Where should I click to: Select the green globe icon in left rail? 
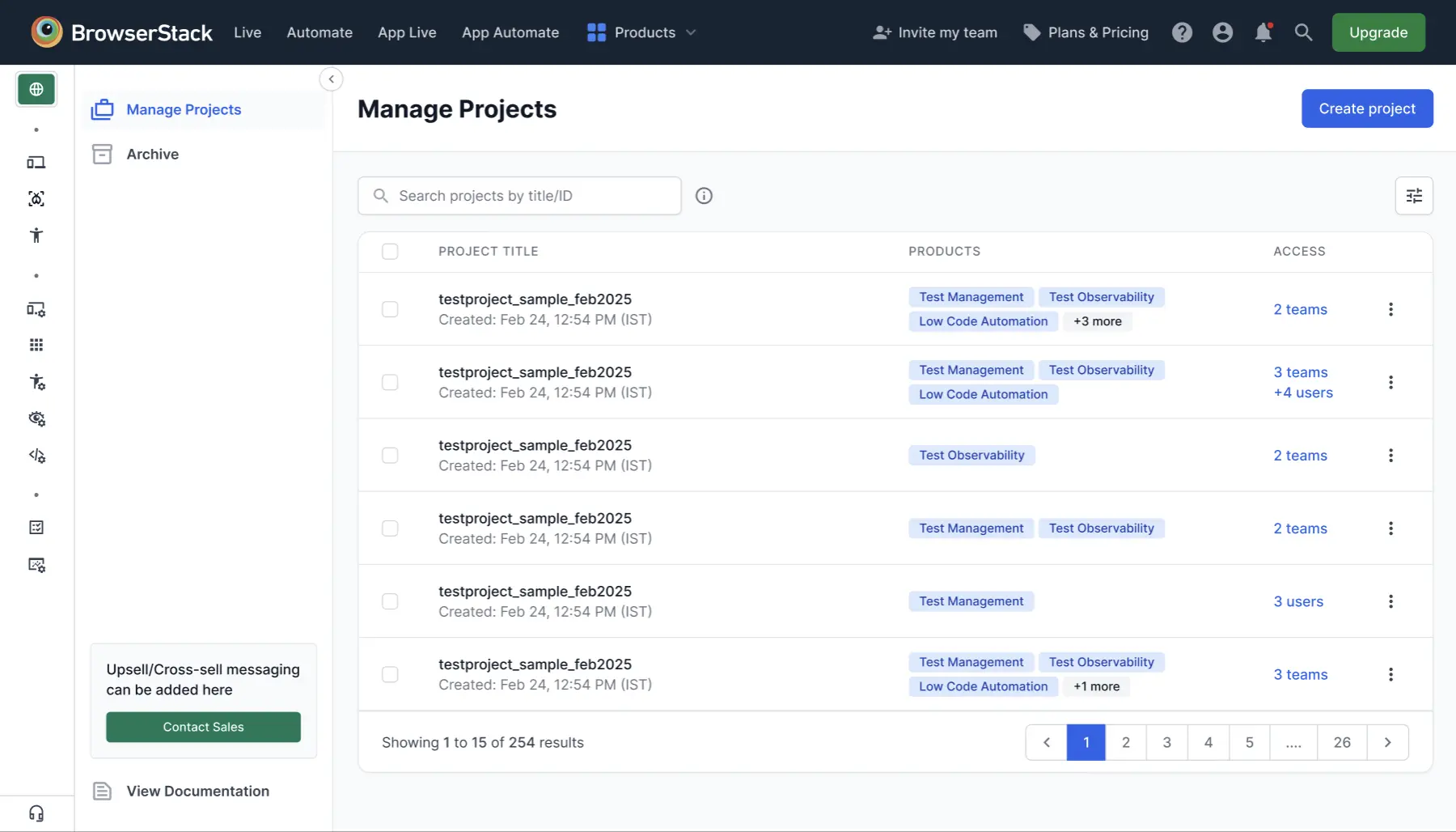click(x=36, y=89)
